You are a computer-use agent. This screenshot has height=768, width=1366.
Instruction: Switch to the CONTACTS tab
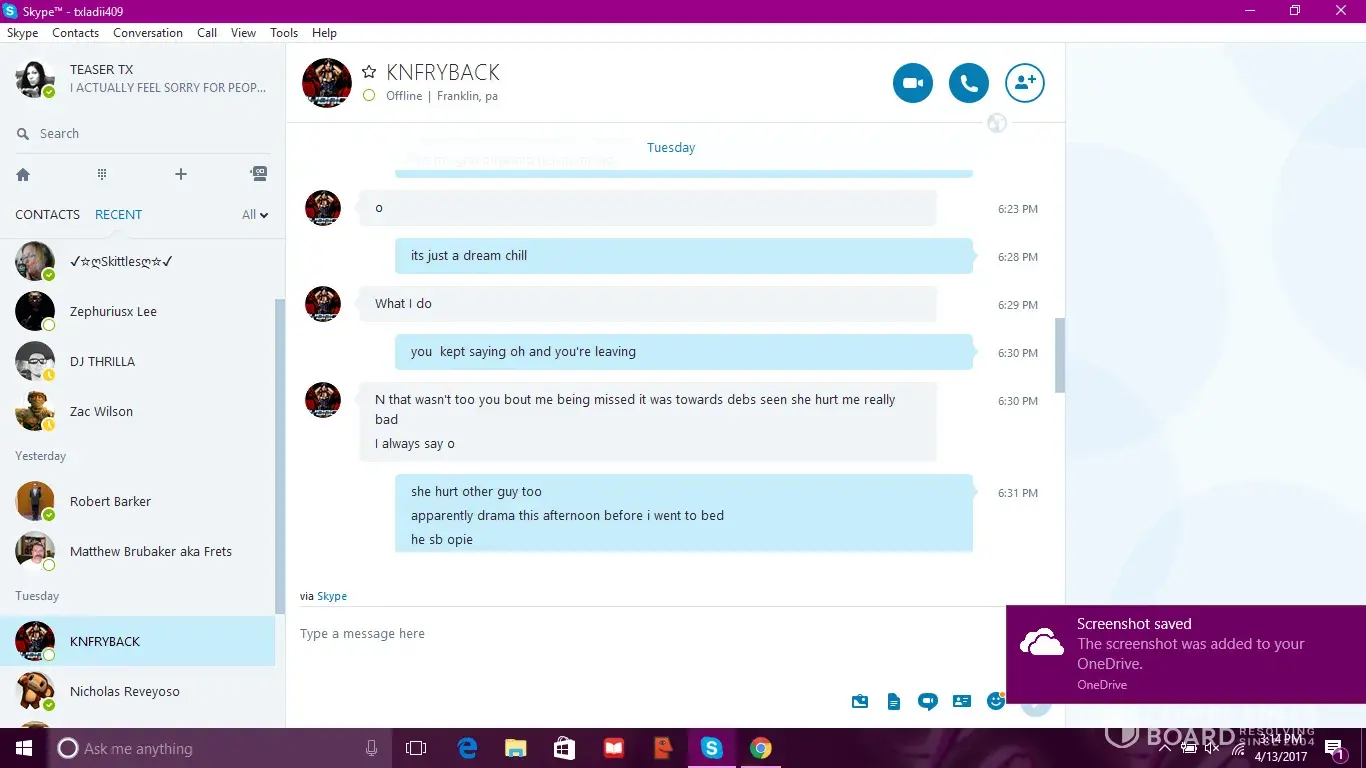[x=47, y=214]
